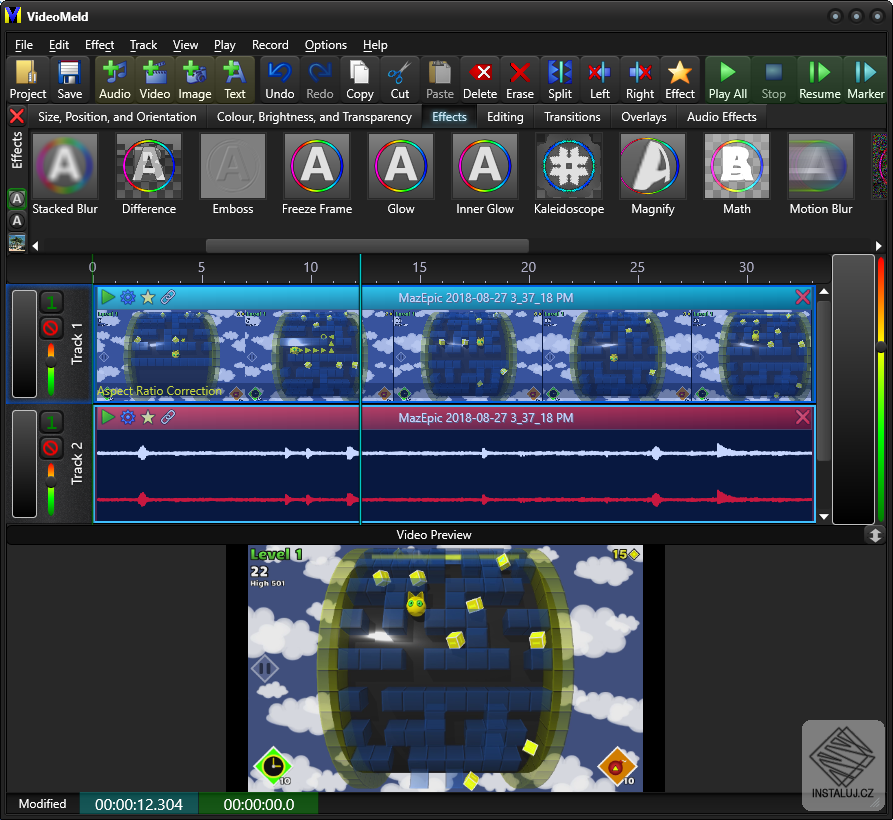The width and height of the screenshot is (893, 820).
Task: Switch to the Editing tab
Action: (505, 117)
